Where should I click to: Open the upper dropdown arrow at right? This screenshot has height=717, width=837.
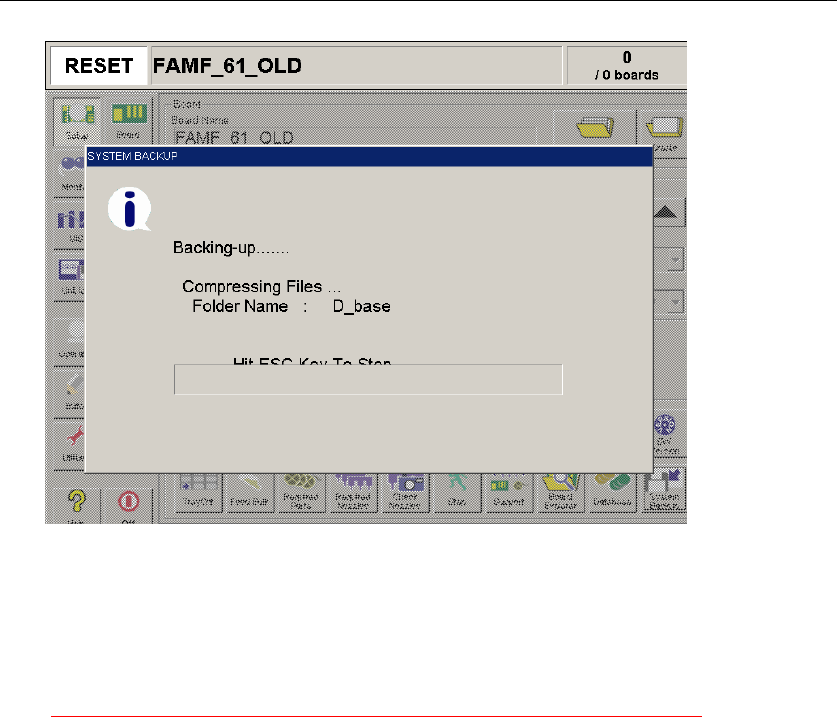[x=675, y=260]
